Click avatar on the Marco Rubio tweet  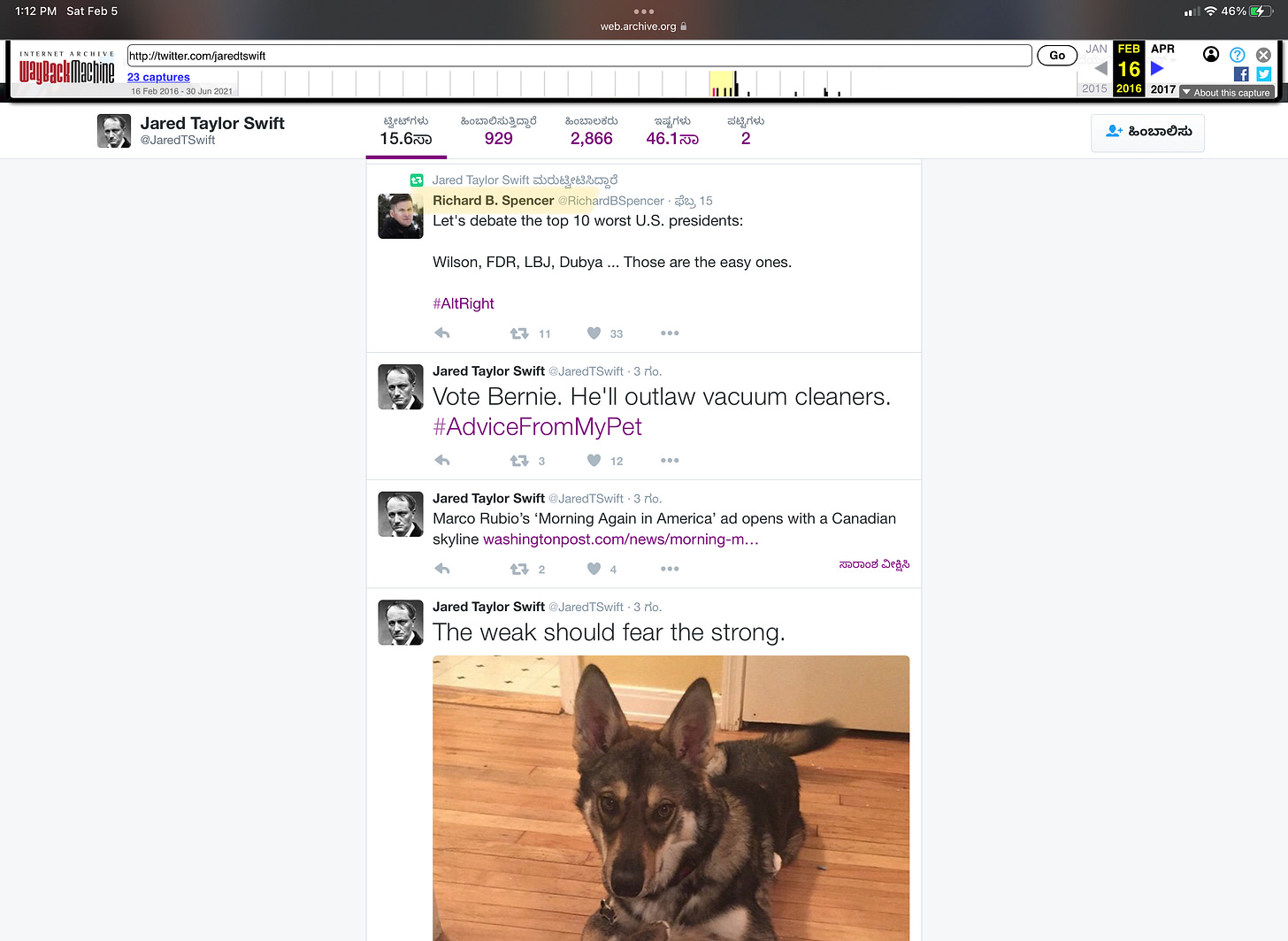click(x=401, y=514)
